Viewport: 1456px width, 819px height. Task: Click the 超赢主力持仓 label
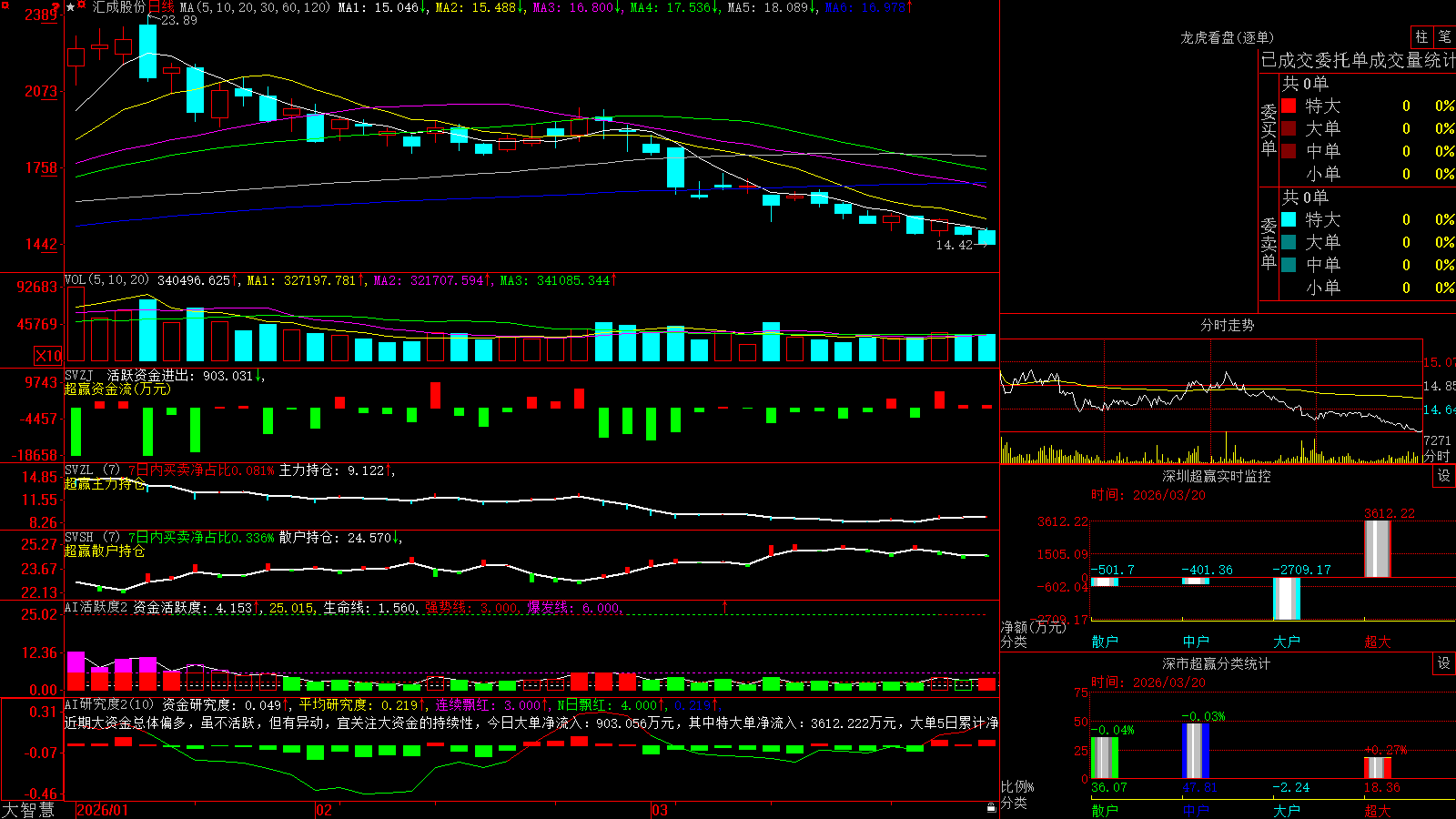click(x=105, y=483)
